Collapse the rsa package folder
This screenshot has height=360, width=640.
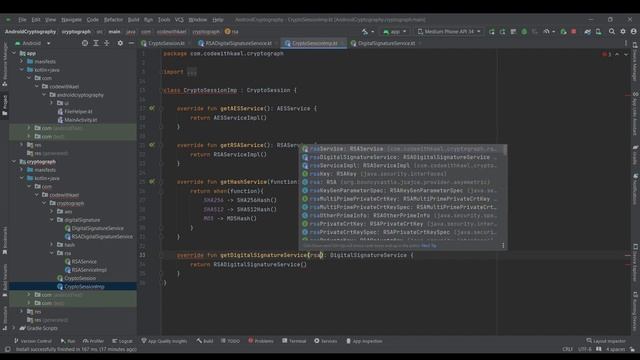coord(52,253)
